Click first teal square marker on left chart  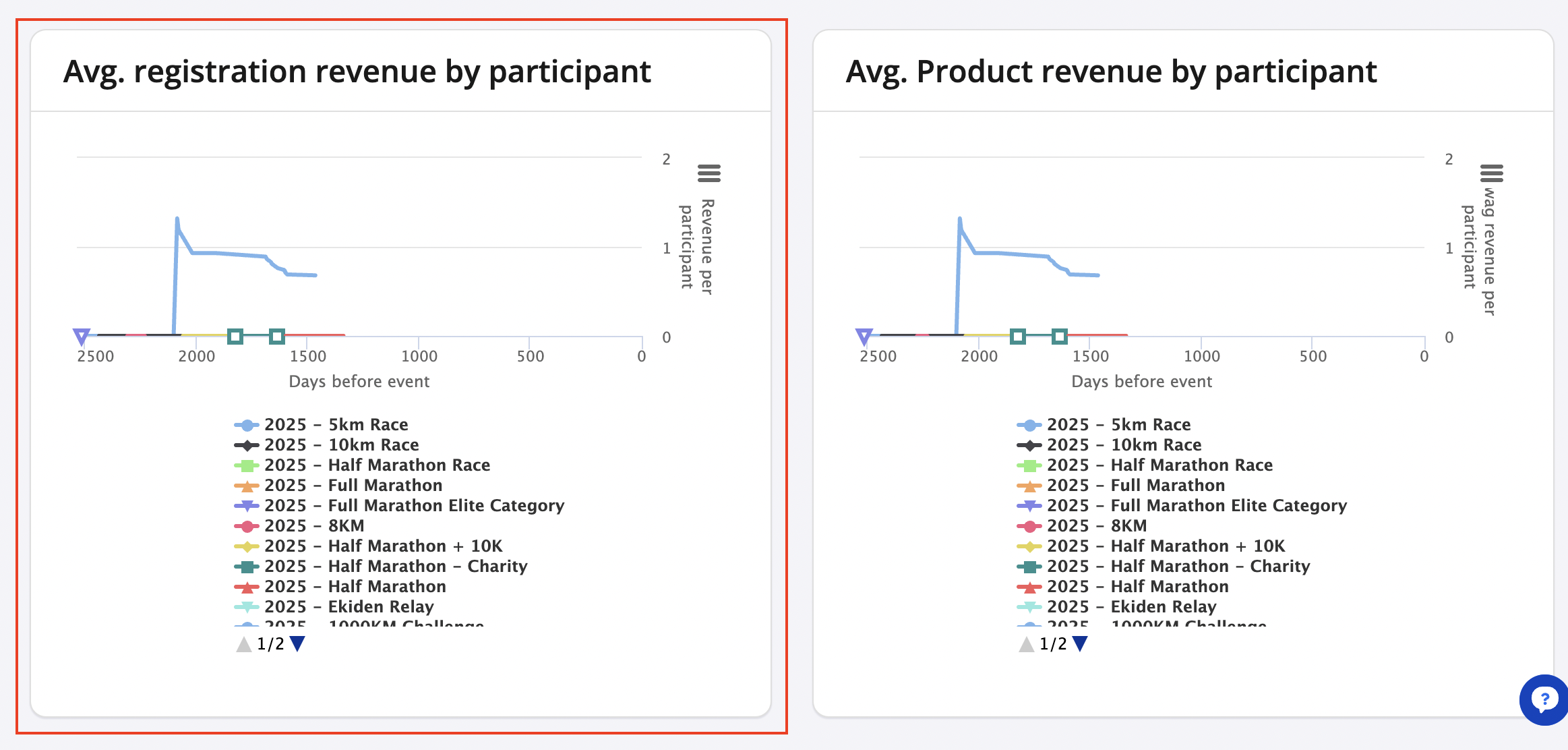(x=235, y=336)
